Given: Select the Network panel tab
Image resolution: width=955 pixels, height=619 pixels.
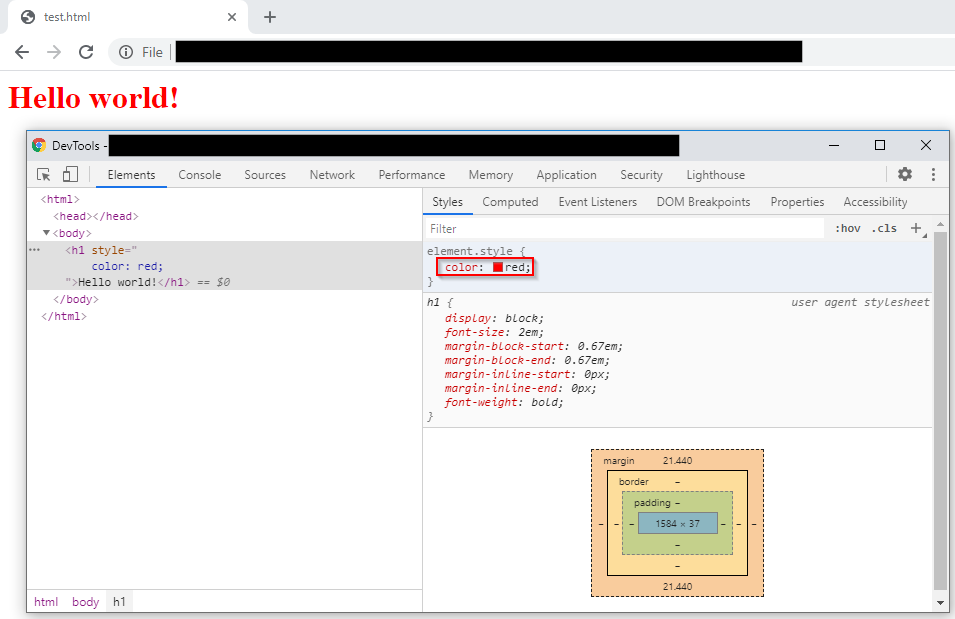Looking at the screenshot, I should pyautogui.click(x=332, y=175).
